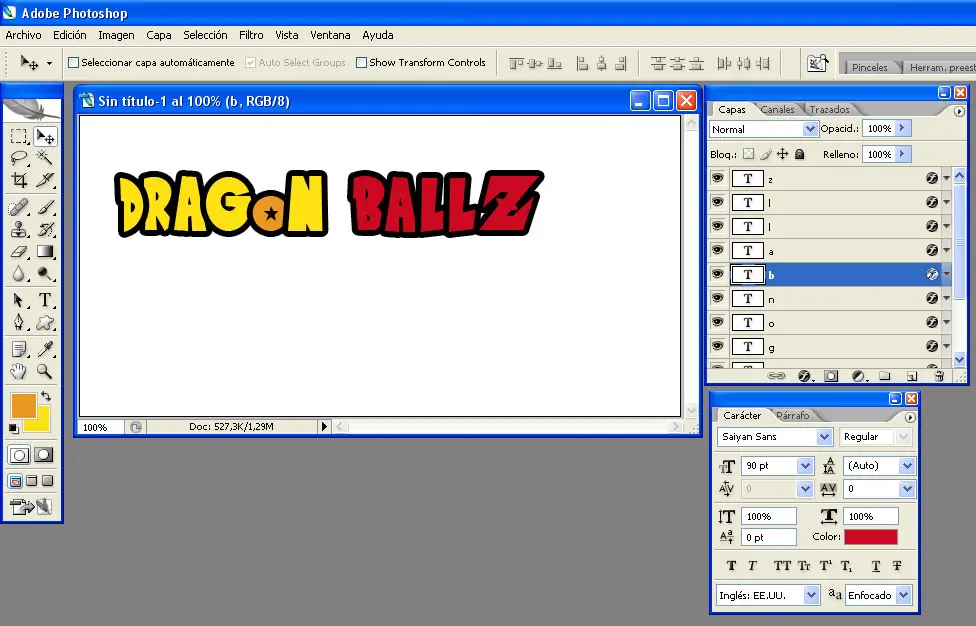Select the Brush tool

[45, 207]
